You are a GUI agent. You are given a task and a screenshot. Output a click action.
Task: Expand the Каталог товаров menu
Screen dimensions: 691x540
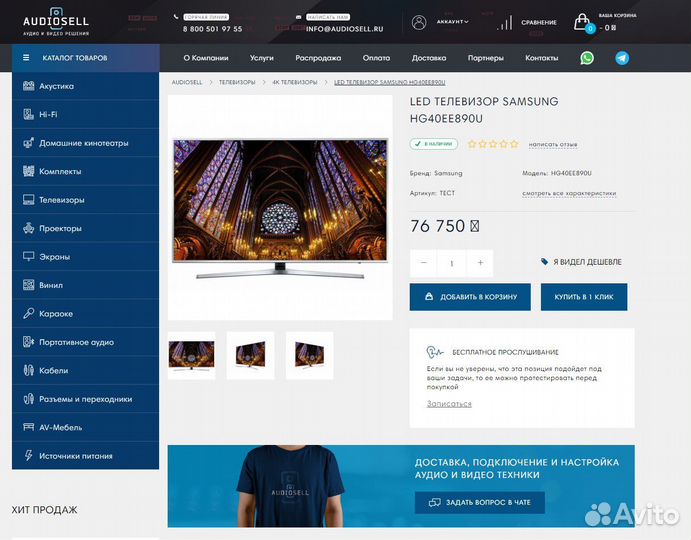tap(85, 58)
